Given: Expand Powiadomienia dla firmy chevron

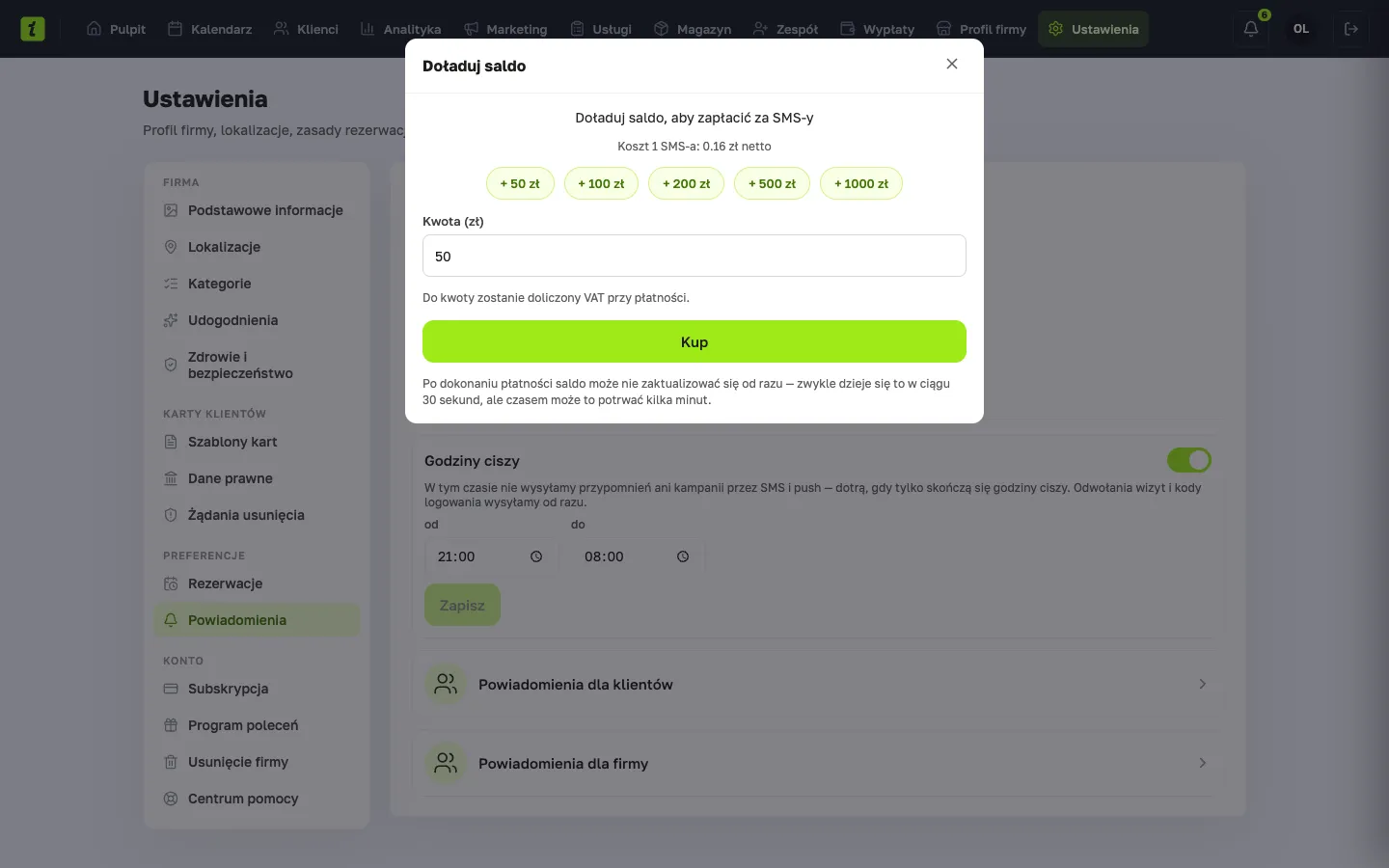Looking at the screenshot, I should (1202, 763).
